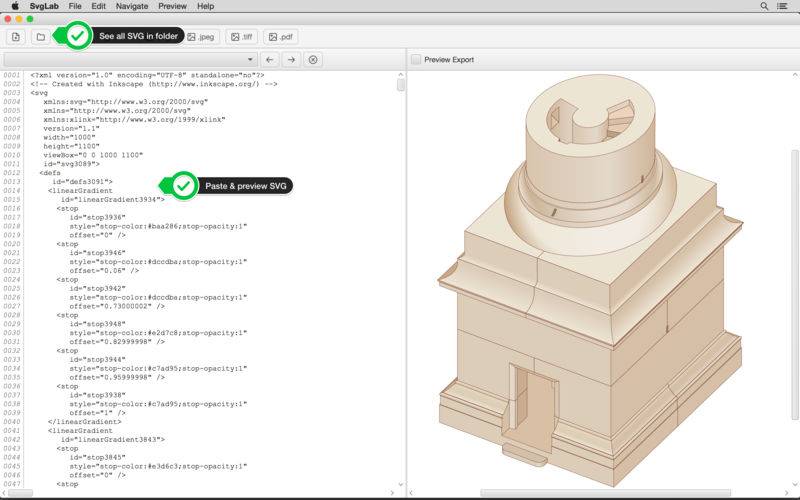The image size is (800, 500).
Task: Open the Preview menu
Action: click(x=172, y=6)
